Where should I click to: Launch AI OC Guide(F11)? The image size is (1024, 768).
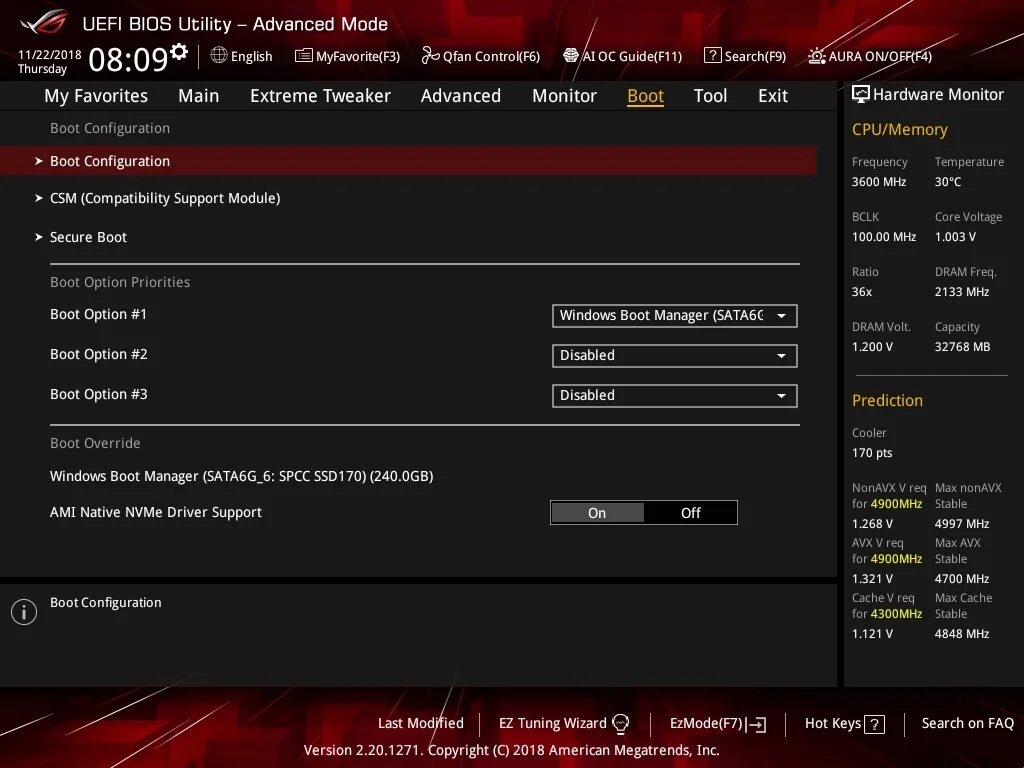[x=622, y=56]
